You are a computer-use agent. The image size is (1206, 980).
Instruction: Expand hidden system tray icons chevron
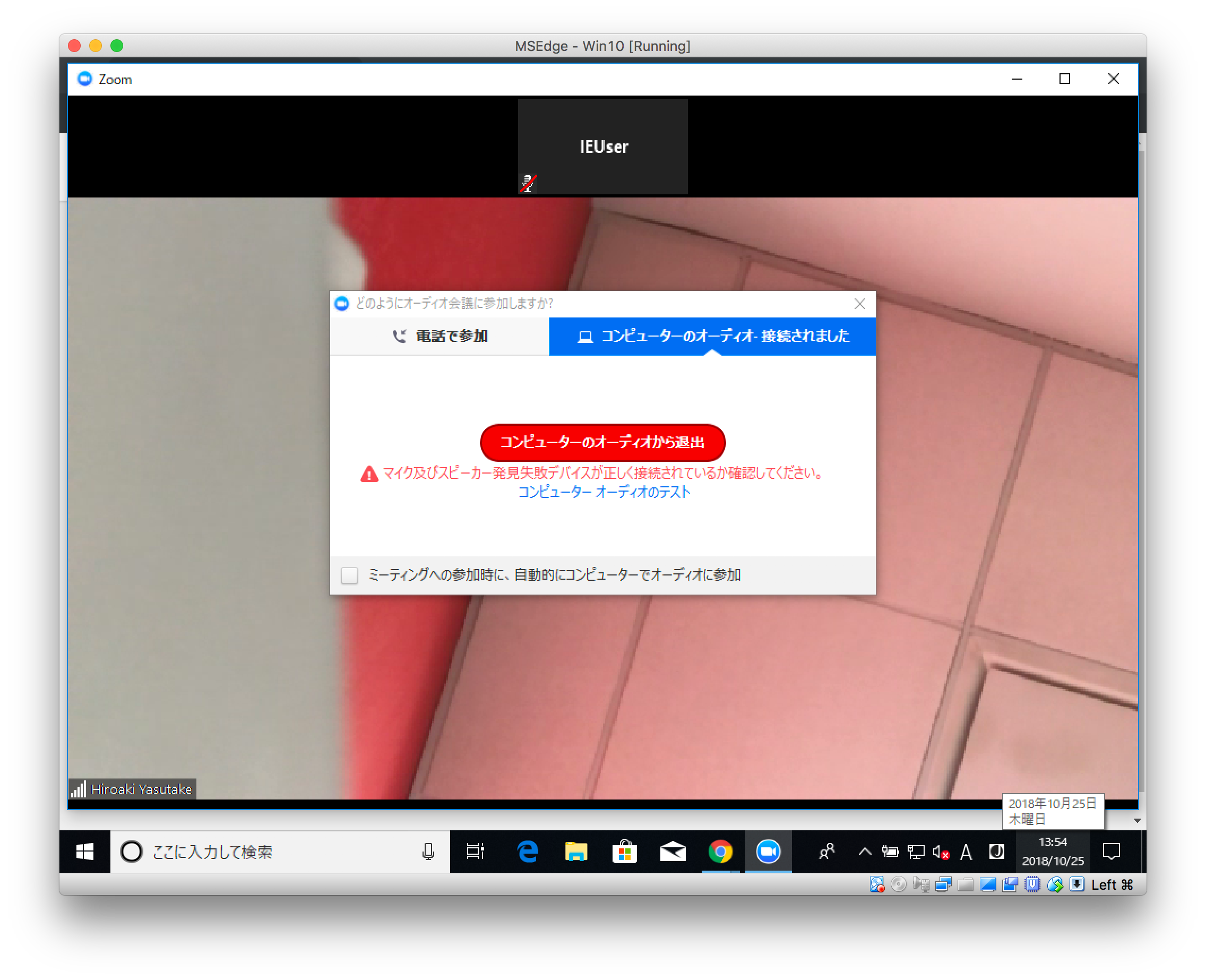click(864, 852)
